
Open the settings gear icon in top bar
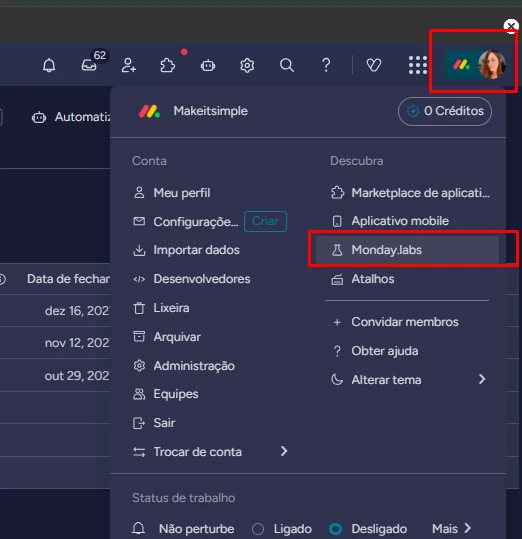[x=247, y=65]
